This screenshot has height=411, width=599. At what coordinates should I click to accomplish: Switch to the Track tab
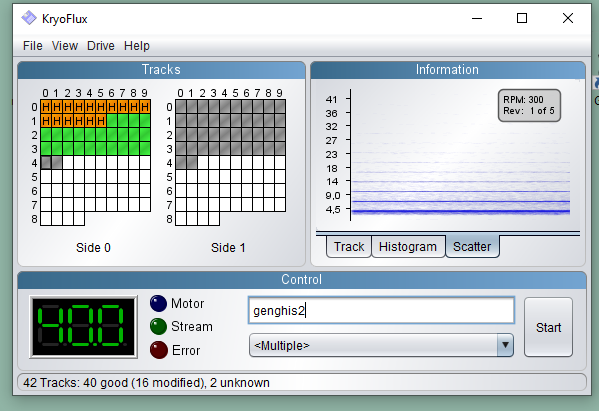click(349, 247)
